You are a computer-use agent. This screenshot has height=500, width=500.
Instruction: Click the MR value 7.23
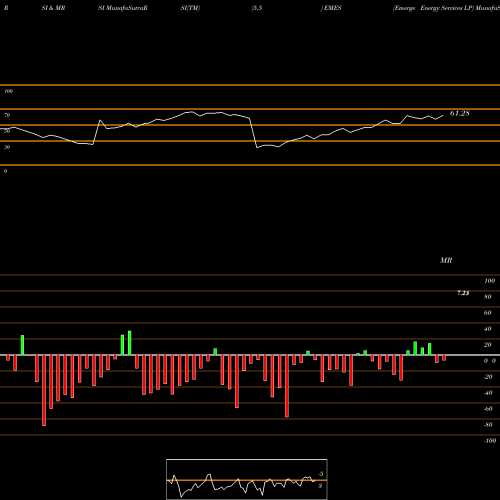(463, 293)
